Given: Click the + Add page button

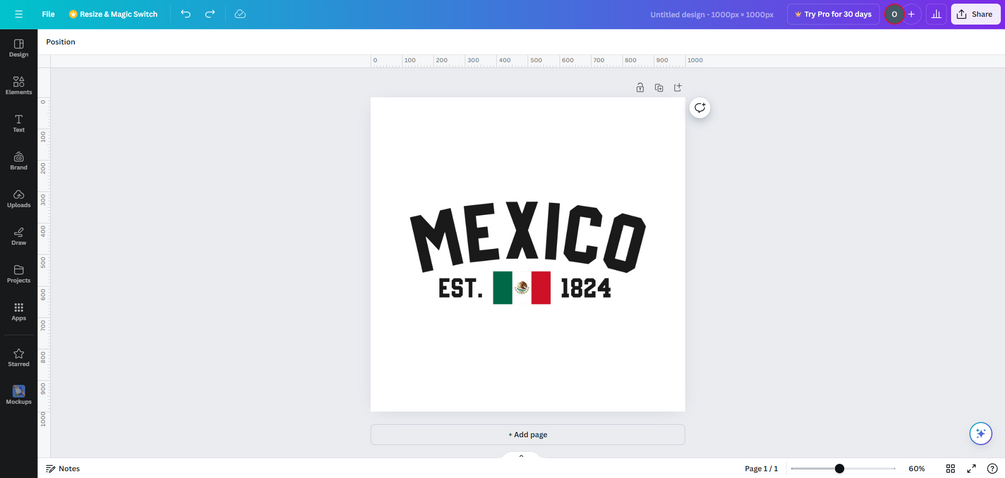Looking at the screenshot, I should coord(527,434).
